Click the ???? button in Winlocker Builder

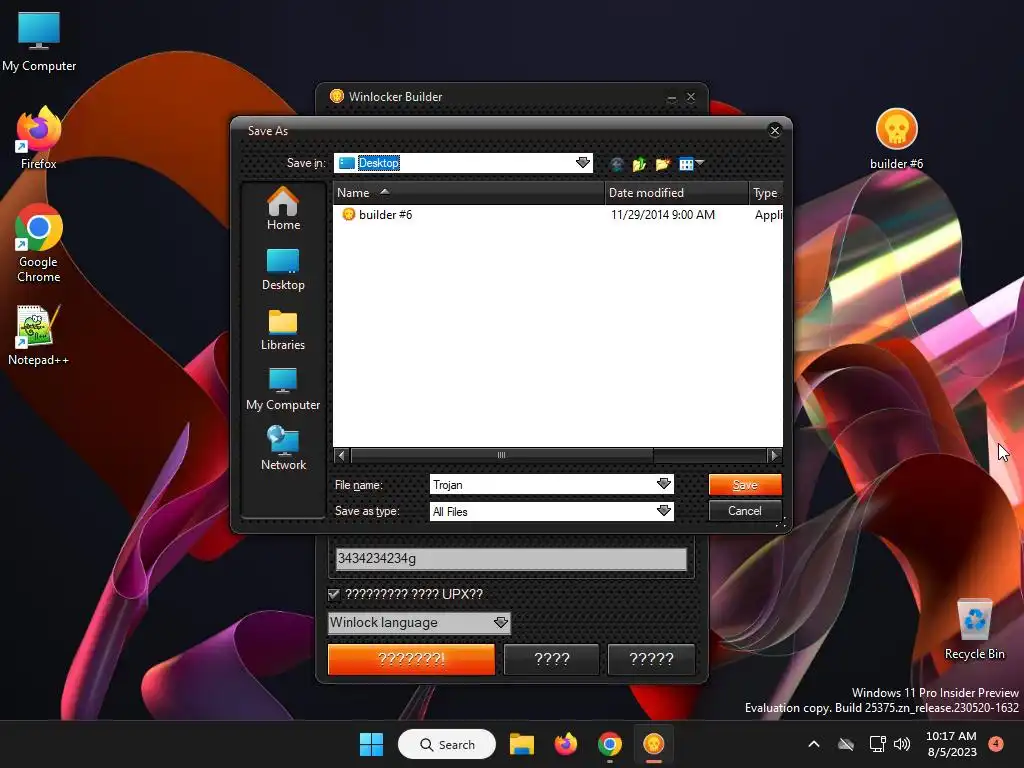click(x=552, y=659)
